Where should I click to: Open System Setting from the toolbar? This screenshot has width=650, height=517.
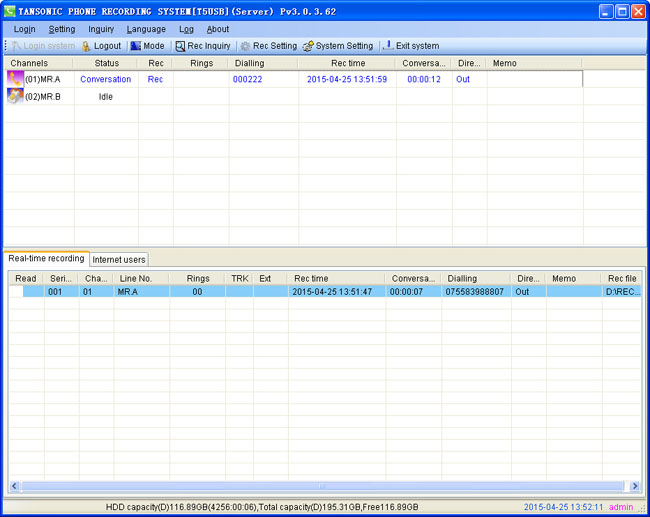tap(308, 46)
